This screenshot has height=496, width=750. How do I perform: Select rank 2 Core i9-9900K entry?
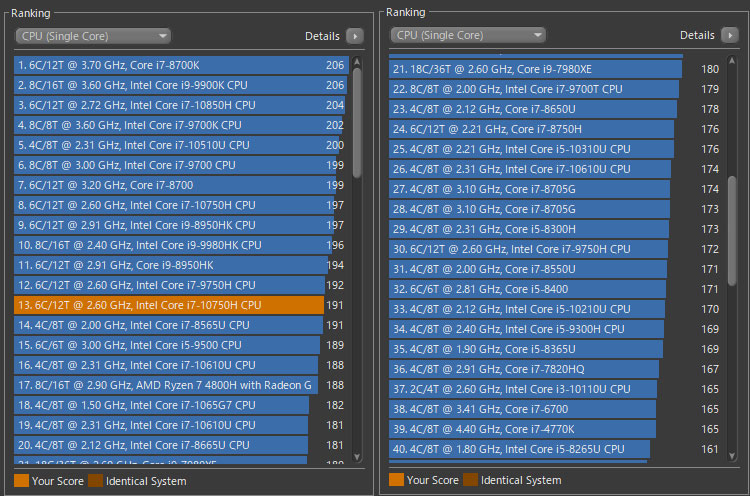[x=168, y=85]
